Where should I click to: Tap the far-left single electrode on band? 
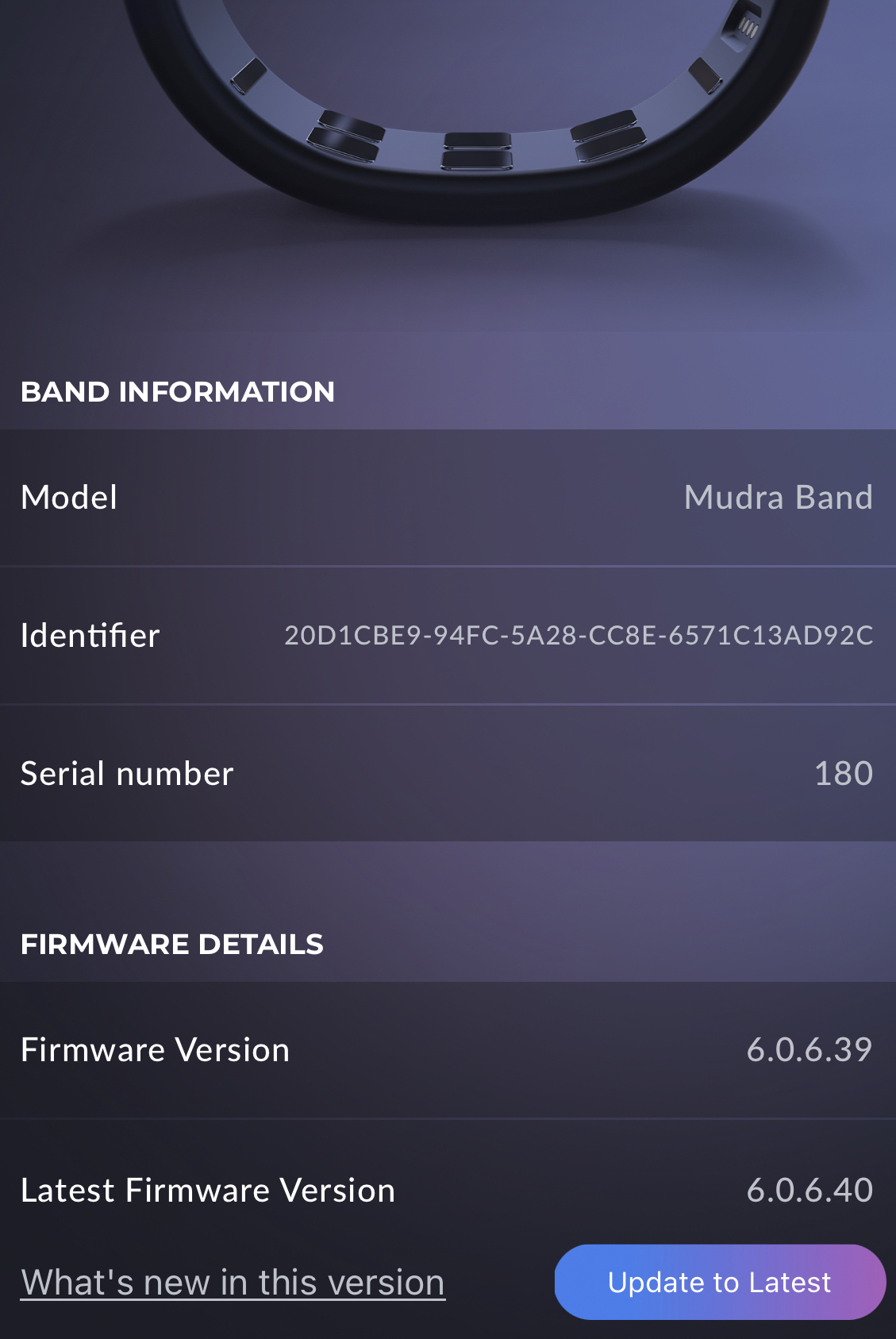click(x=249, y=75)
